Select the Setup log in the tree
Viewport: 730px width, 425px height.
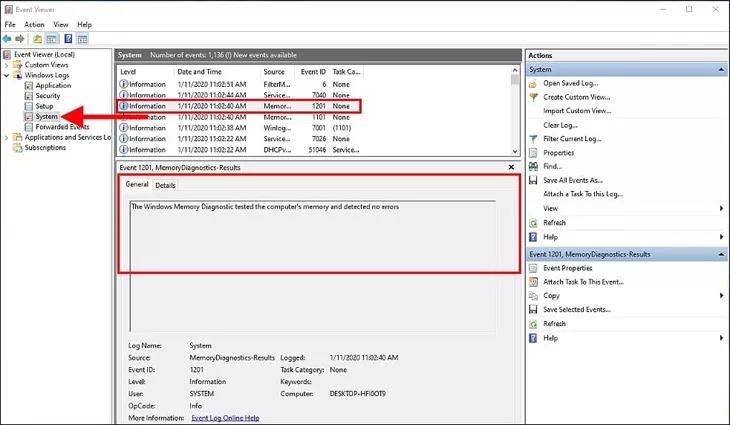pos(44,106)
